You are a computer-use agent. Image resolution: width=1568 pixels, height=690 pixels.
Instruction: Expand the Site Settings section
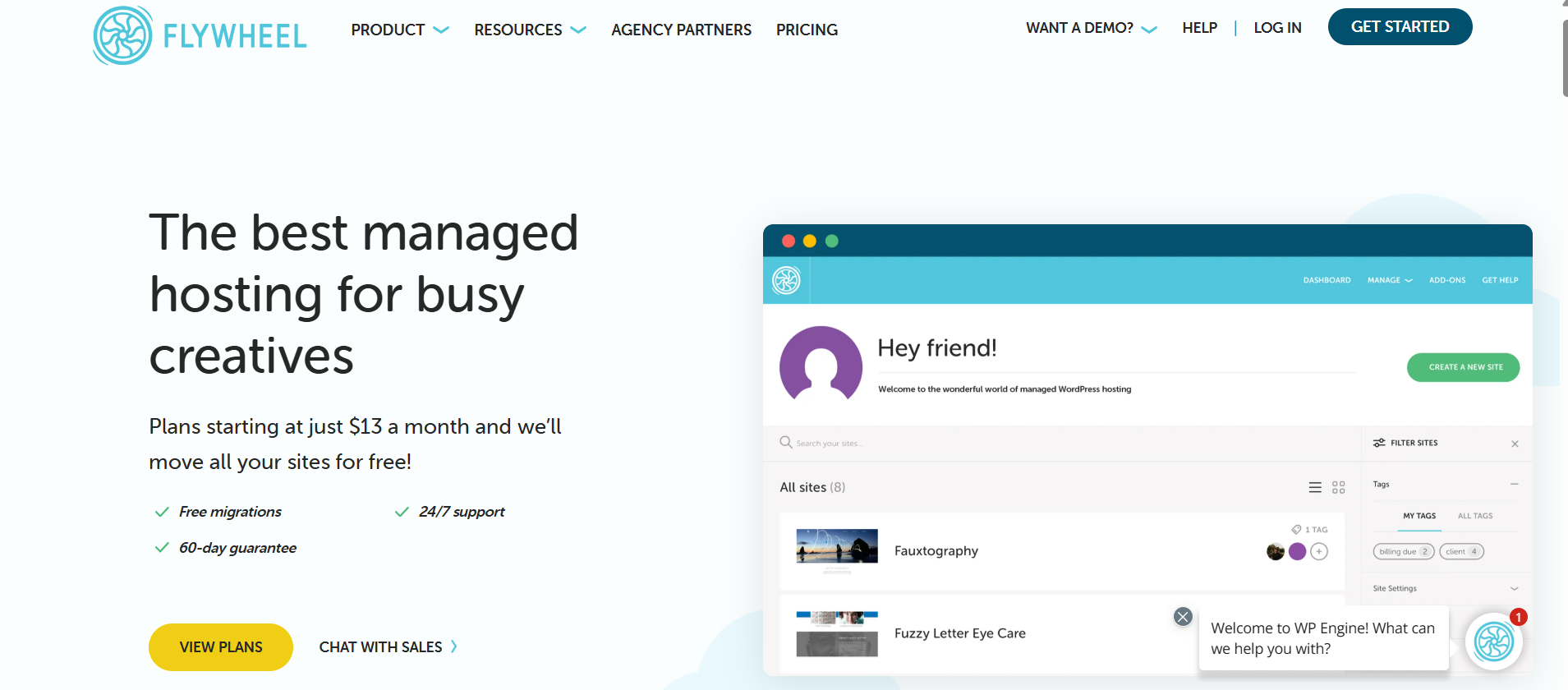[1514, 588]
